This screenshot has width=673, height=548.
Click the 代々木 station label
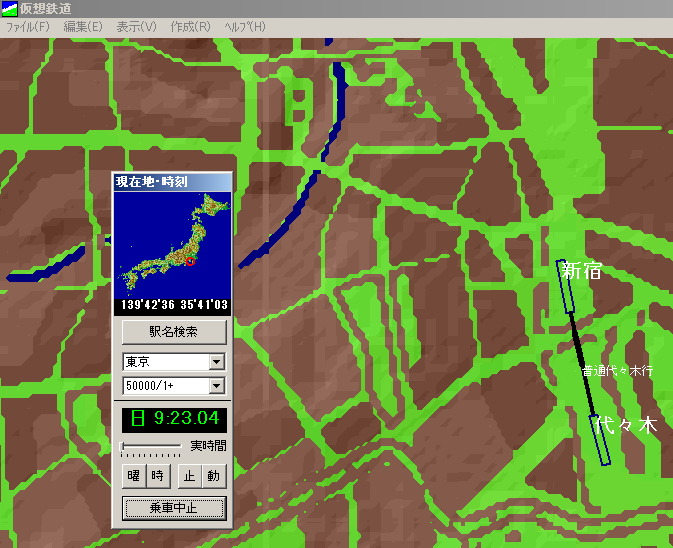point(625,425)
